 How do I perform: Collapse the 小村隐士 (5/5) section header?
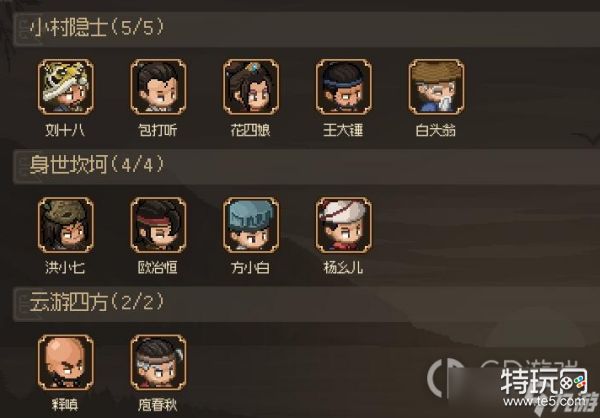tap(306, 29)
